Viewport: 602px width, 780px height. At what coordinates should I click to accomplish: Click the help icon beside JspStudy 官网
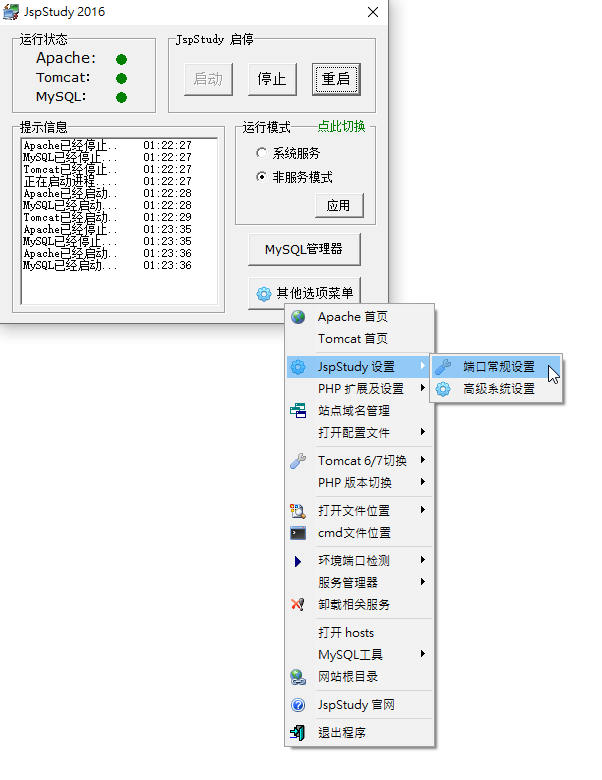tap(298, 705)
